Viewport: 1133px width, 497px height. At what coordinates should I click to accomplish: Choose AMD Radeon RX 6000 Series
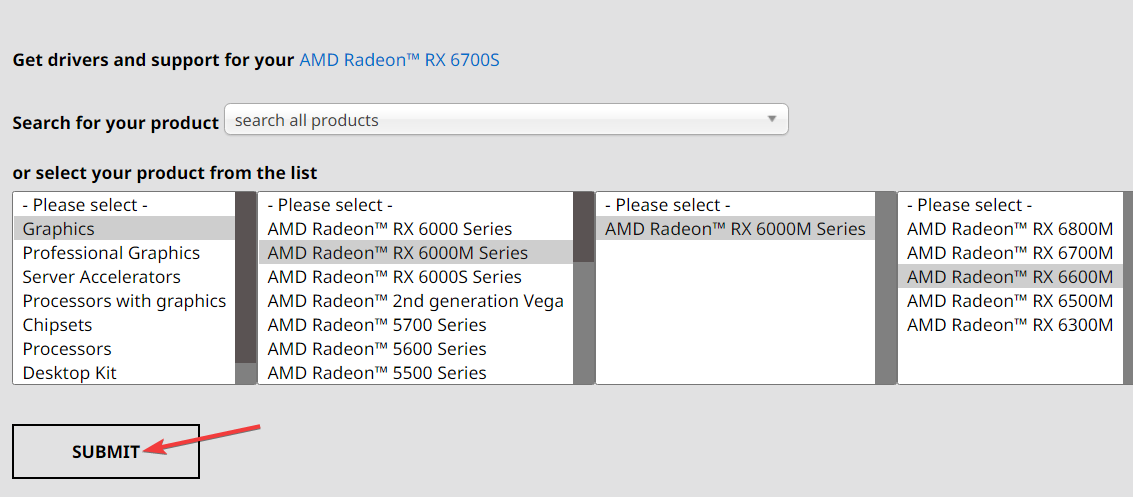(x=389, y=229)
